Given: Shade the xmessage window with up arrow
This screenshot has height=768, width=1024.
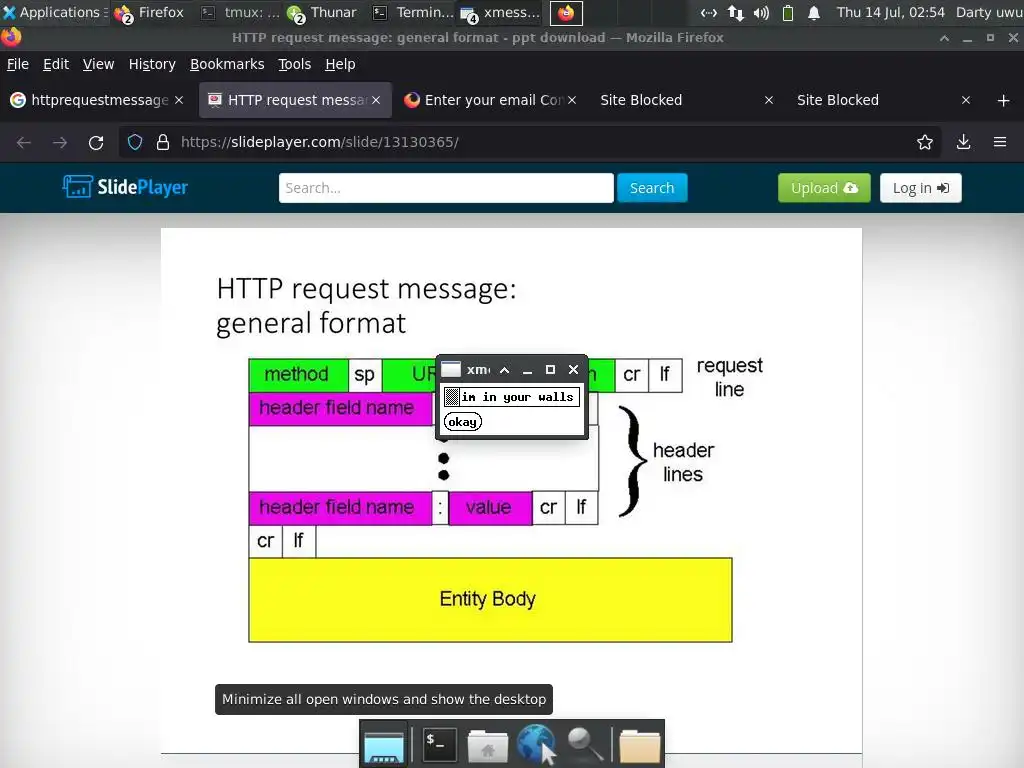Looking at the screenshot, I should pyautogui.click(x=504, y=370).
